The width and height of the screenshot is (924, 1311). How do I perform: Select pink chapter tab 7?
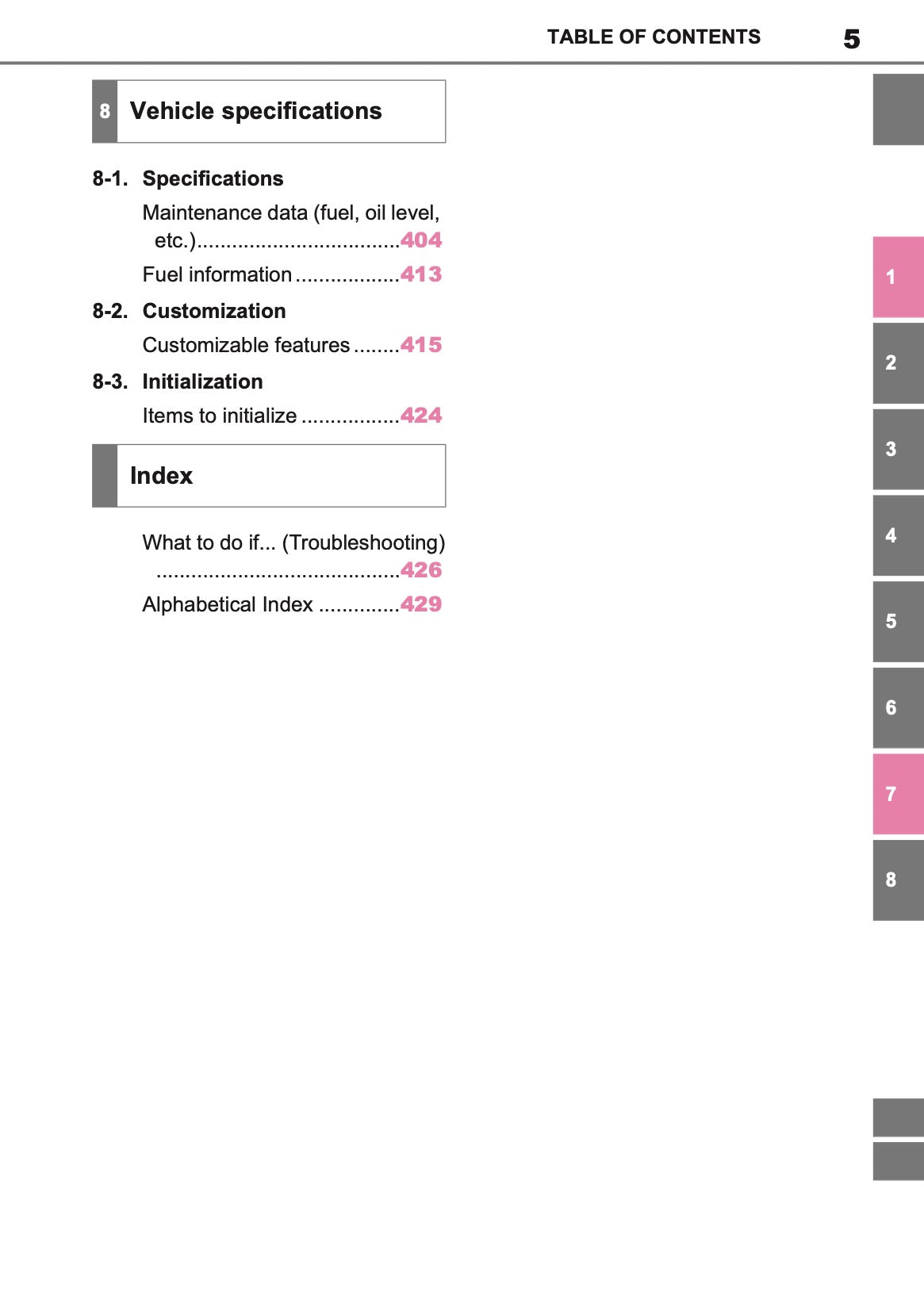(x=898, y=794)
